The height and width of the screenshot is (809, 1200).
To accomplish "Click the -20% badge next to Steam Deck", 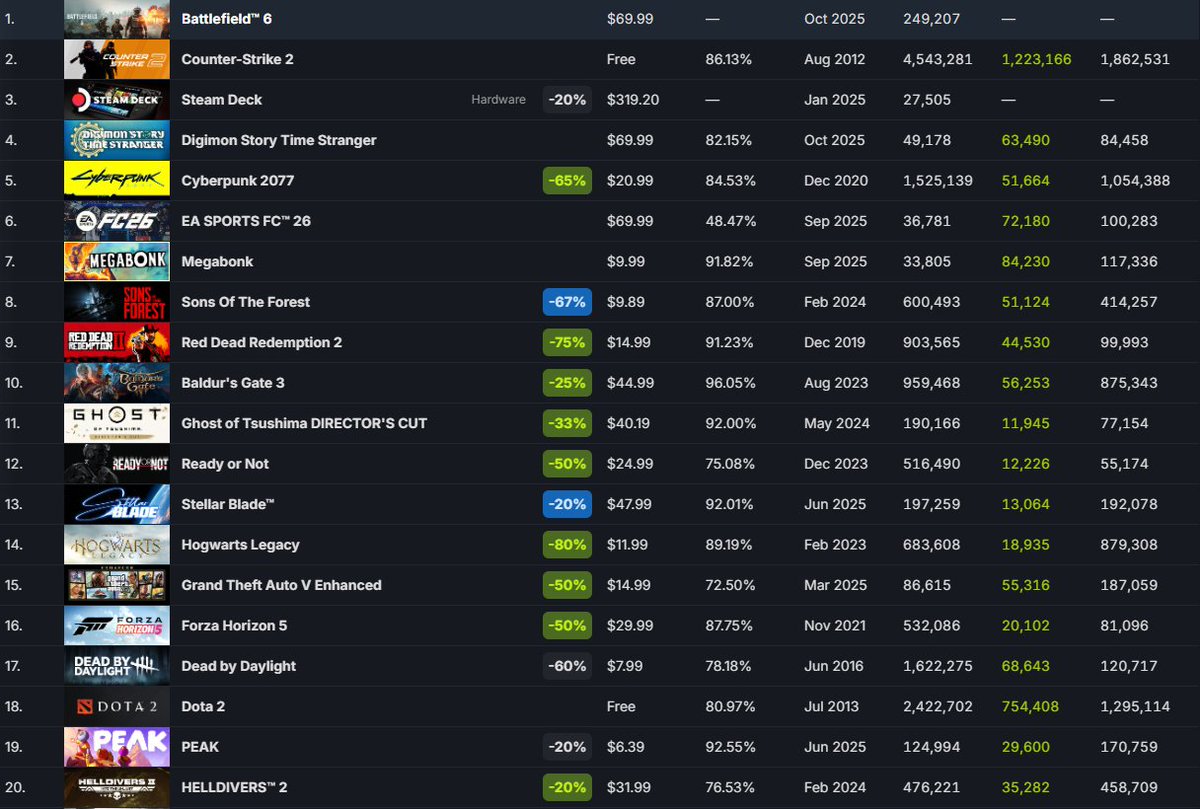I will [x=567, y=99].
